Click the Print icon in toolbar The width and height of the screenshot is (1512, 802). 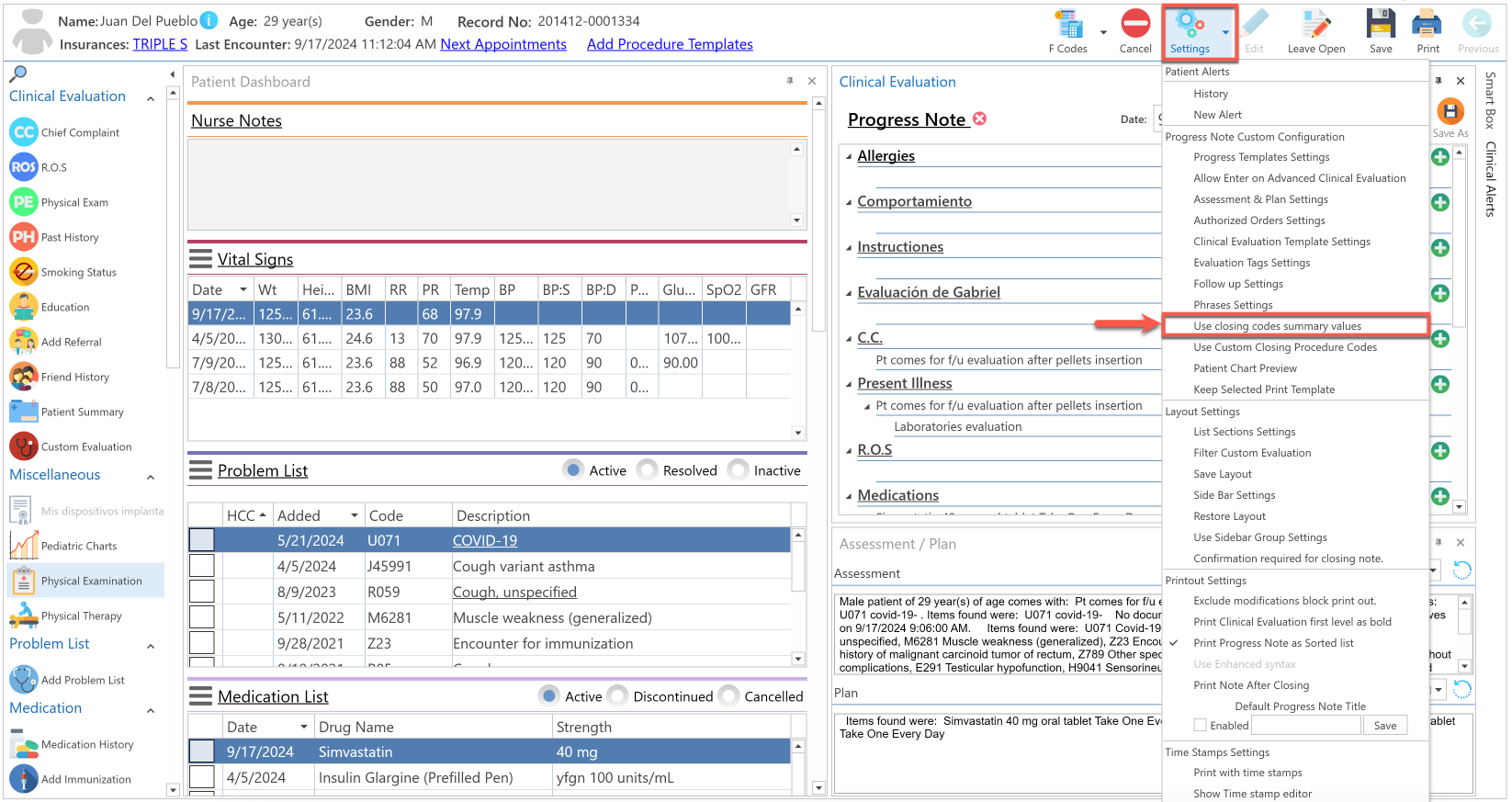[1427, 24]
